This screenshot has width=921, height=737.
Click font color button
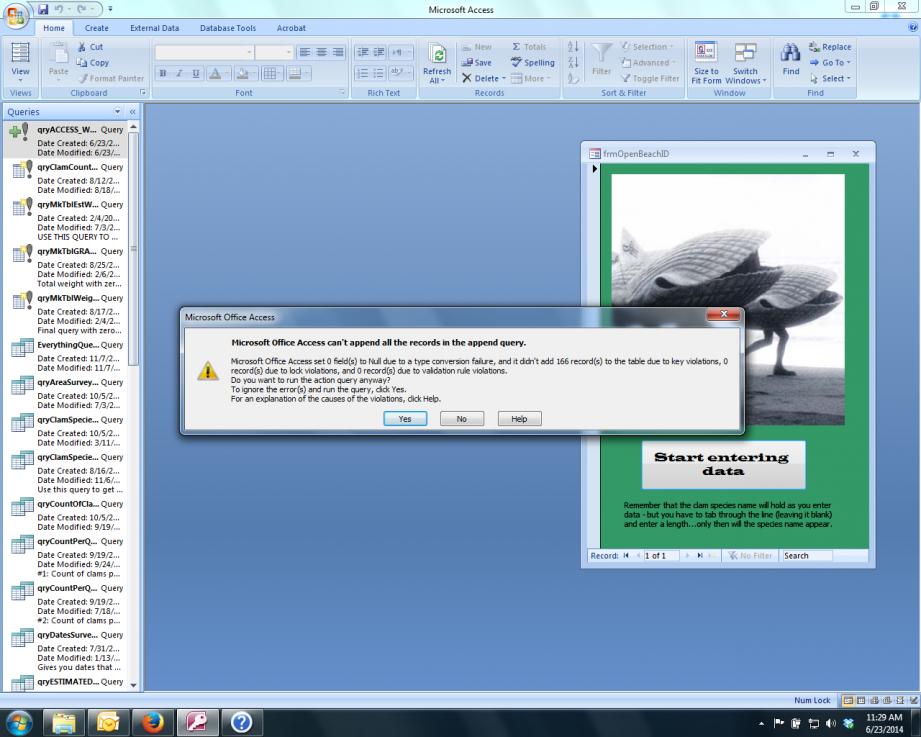point(215,73)
